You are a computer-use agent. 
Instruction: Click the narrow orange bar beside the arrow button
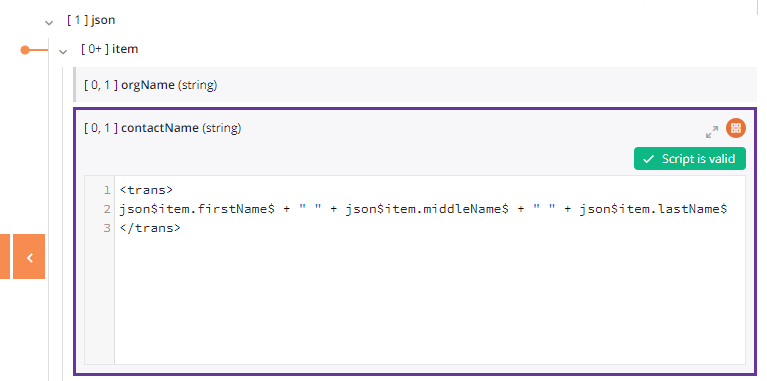coord(5,257)
